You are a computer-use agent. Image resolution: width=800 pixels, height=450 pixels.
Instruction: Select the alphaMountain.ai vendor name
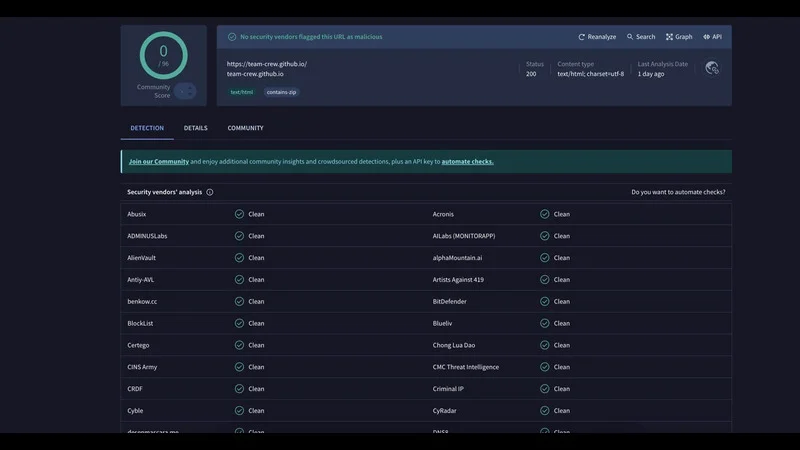tap(457, 258)
